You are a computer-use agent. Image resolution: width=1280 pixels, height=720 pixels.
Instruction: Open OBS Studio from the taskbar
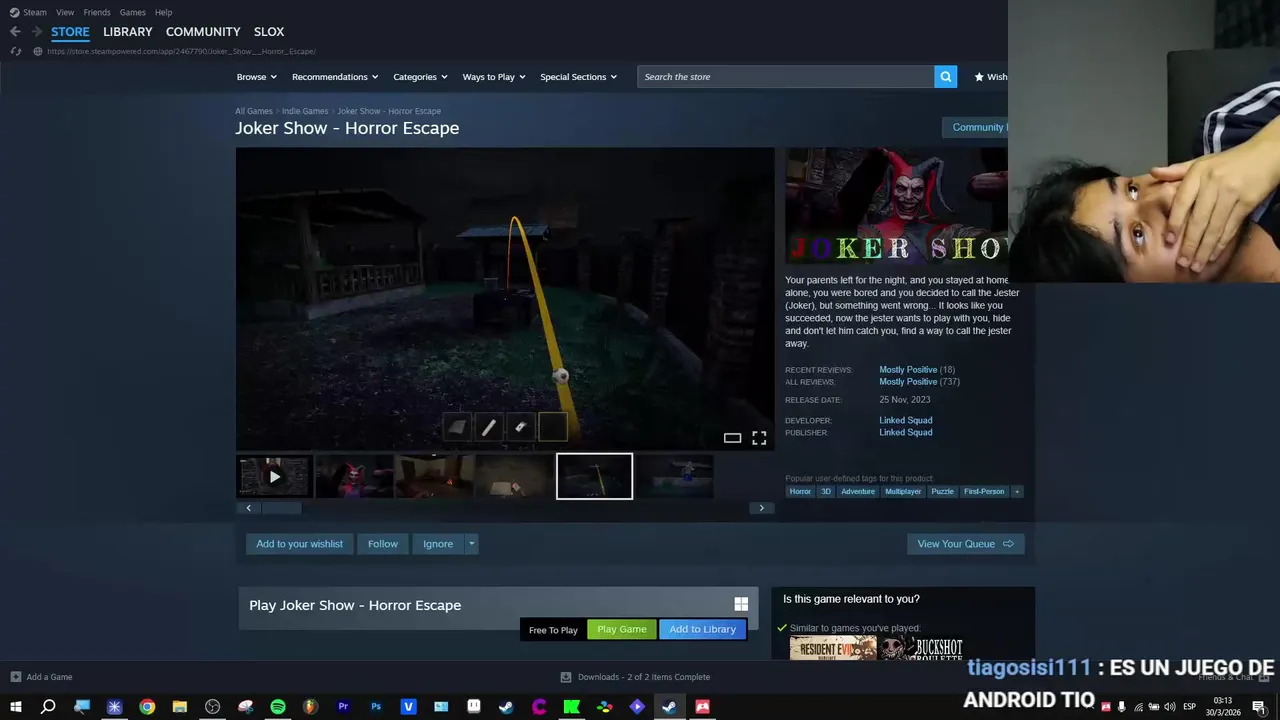(x=213, y=707)
